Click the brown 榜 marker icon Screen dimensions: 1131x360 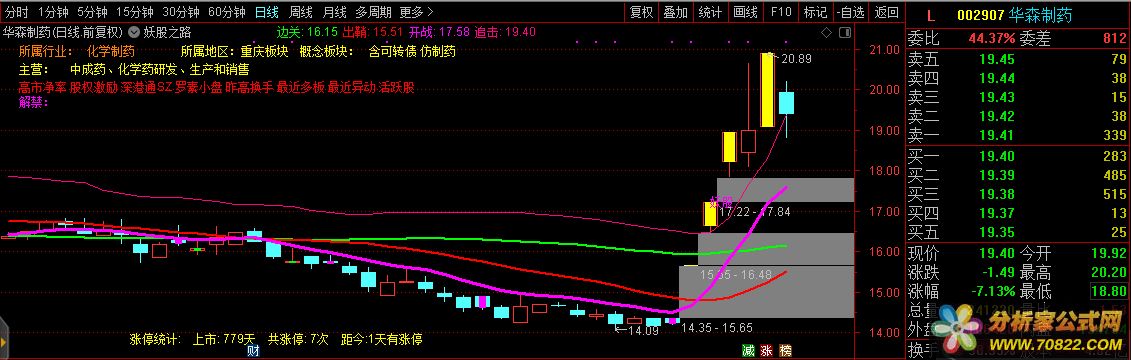coord(786,351)
